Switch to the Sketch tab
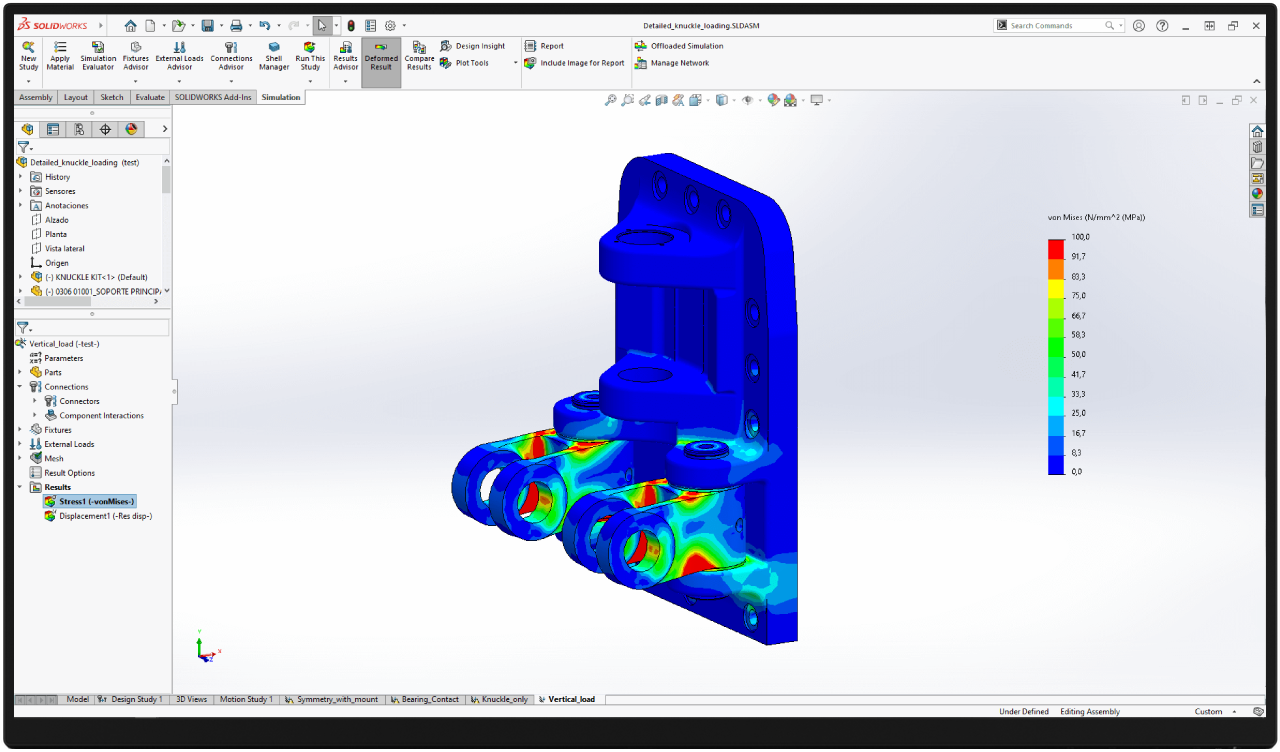Screen dimensions: 1280x752 (112, 97)
